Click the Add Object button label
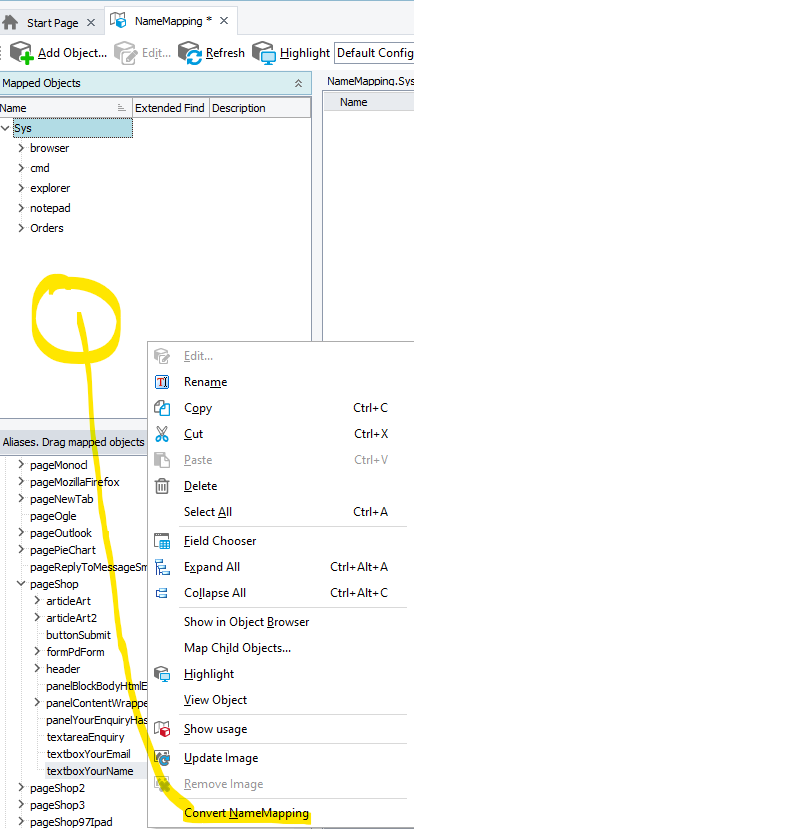The height and width of the screenshot is (829, 796). (72, 53)
